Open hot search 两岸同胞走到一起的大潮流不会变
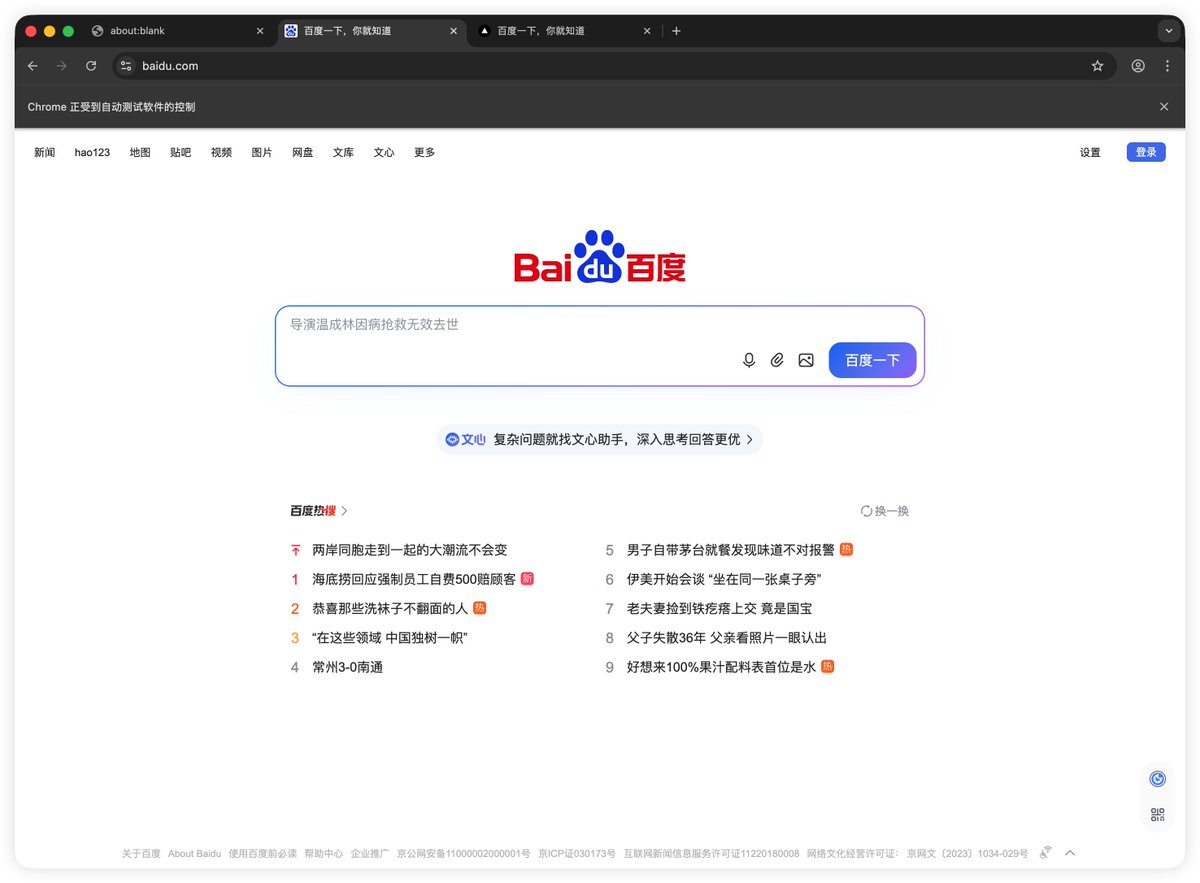The image size is (1200, 883). click(410, 550)
